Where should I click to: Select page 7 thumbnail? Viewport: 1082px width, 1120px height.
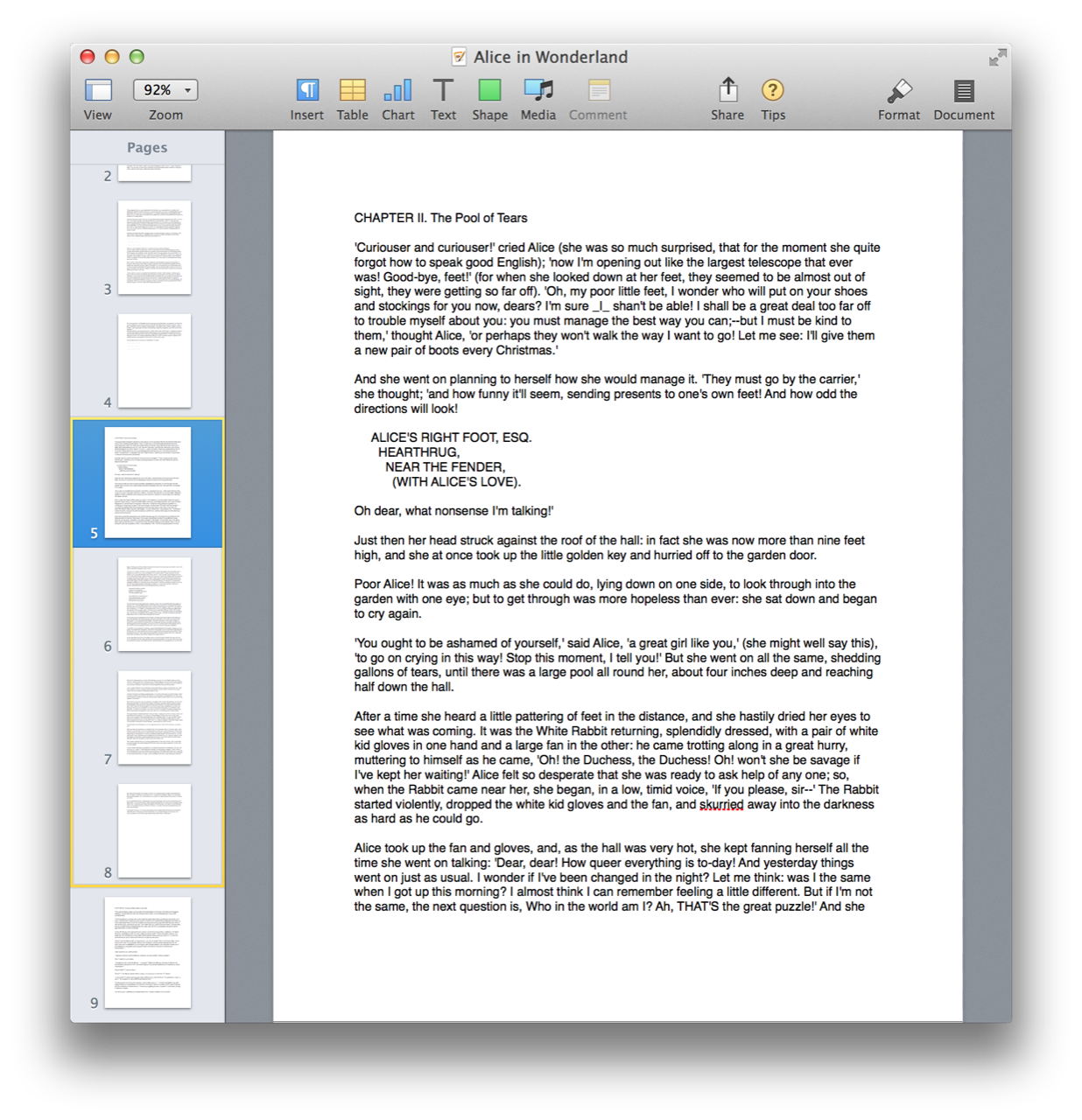(154, 717)
